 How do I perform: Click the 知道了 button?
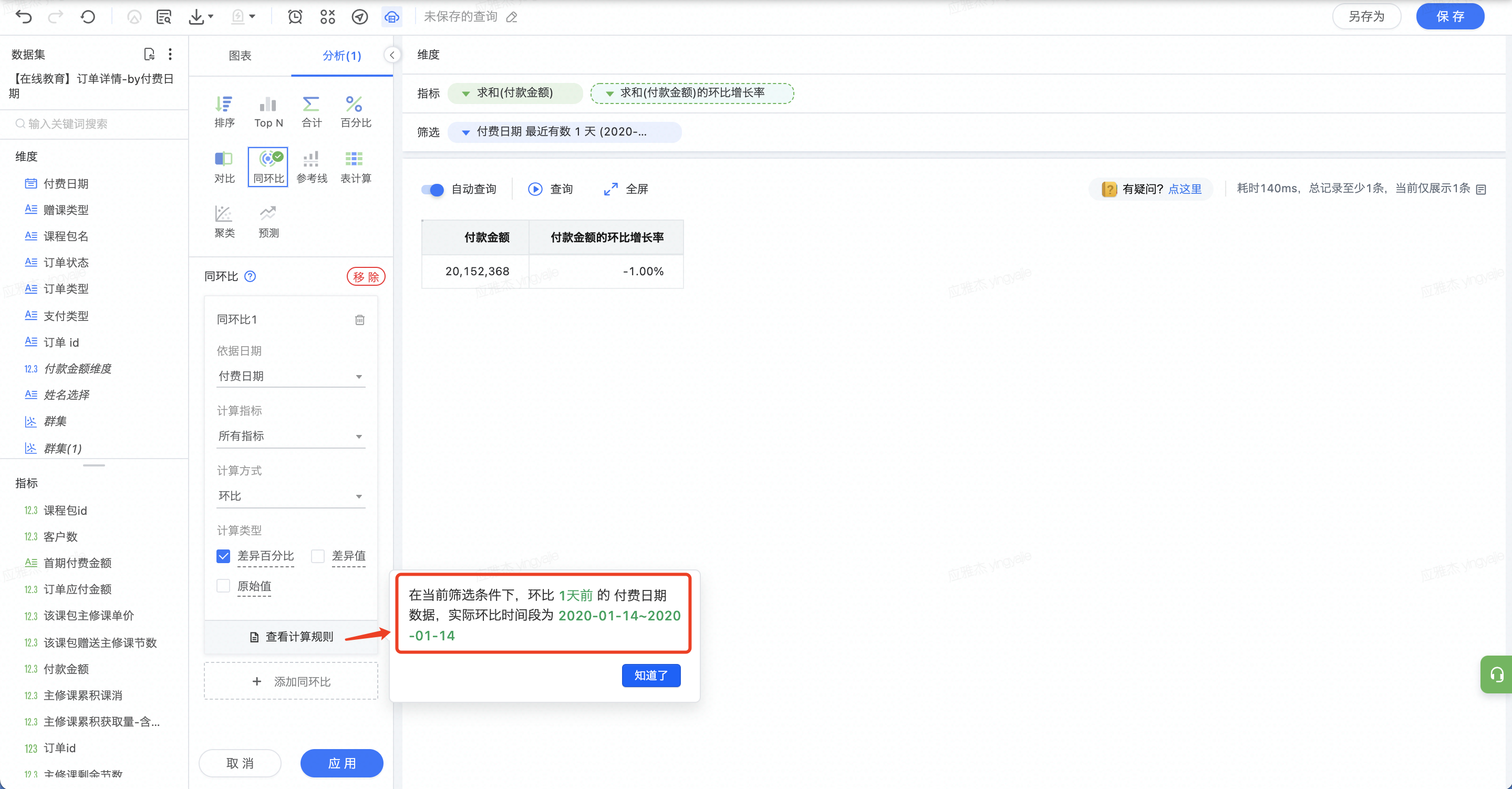click(x=650, y=675)
